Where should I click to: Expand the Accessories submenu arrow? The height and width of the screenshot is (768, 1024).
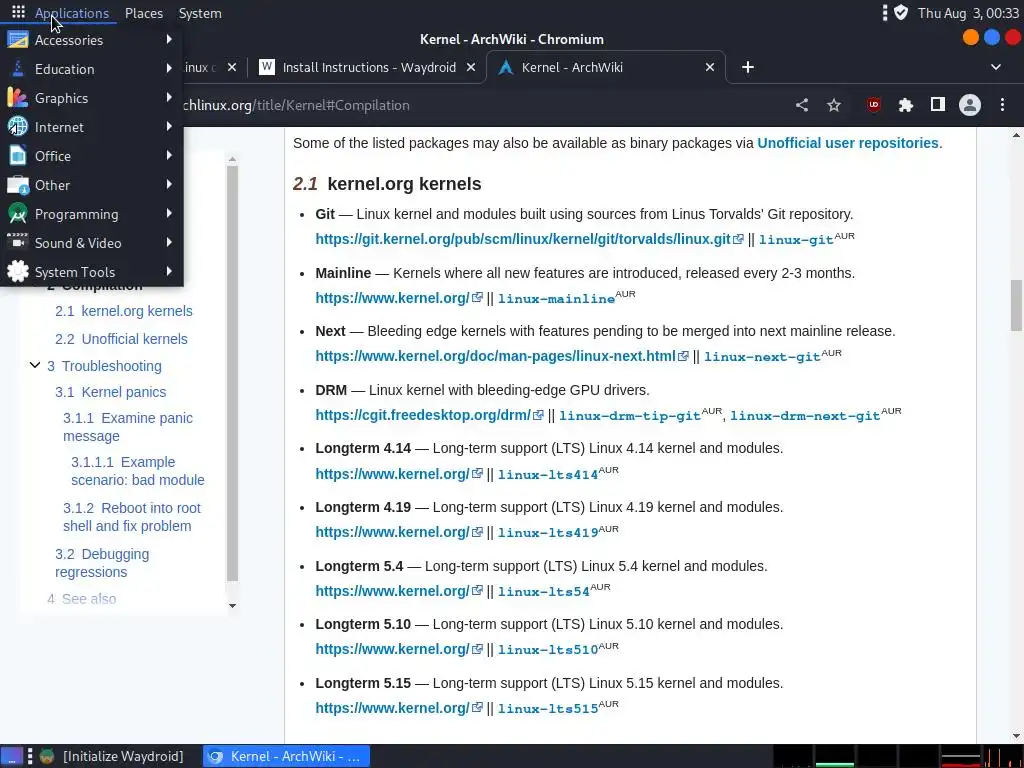point(169,39)
